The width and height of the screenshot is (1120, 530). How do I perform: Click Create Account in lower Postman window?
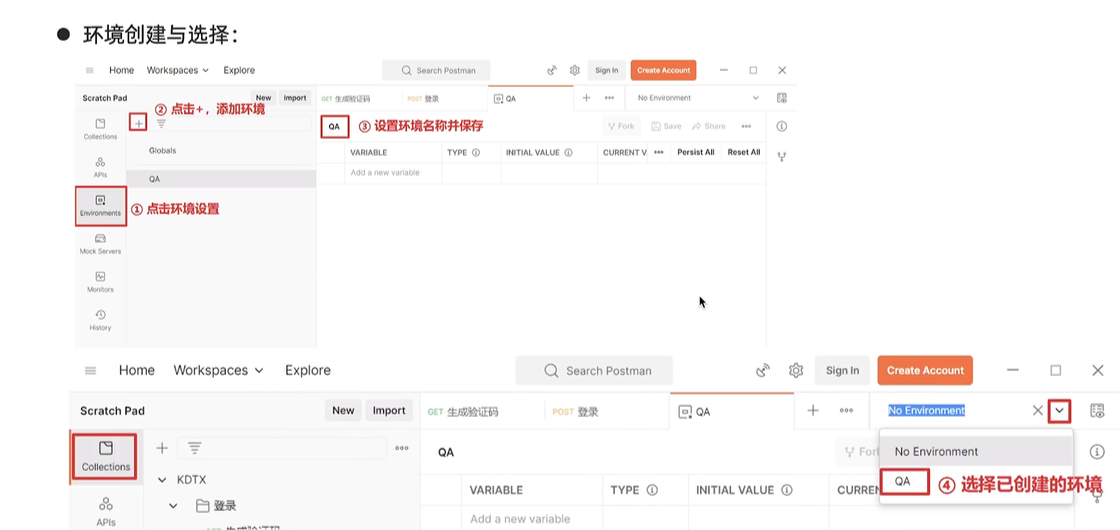[925, 370]
